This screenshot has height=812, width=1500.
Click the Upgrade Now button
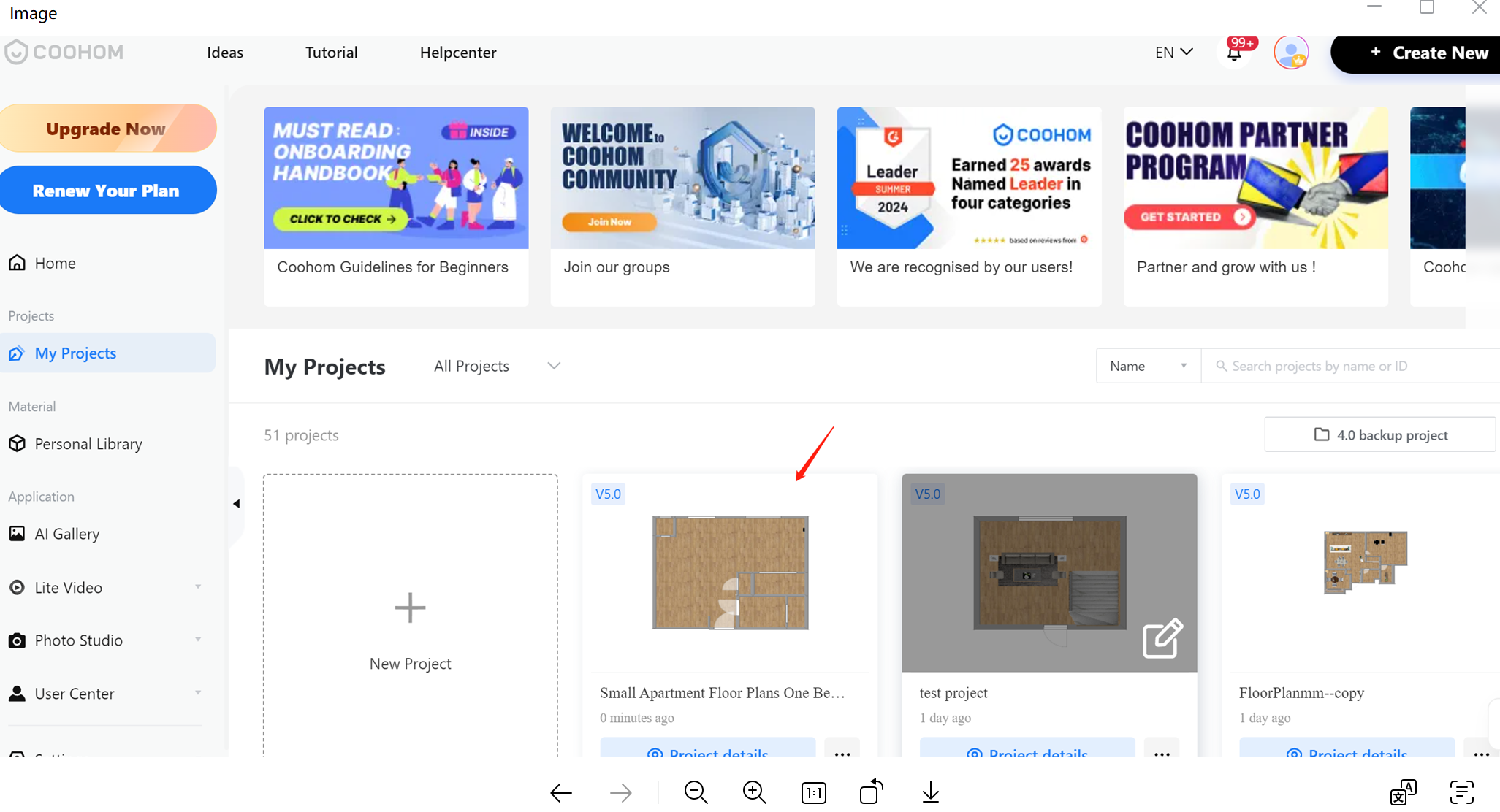point(107,129)
